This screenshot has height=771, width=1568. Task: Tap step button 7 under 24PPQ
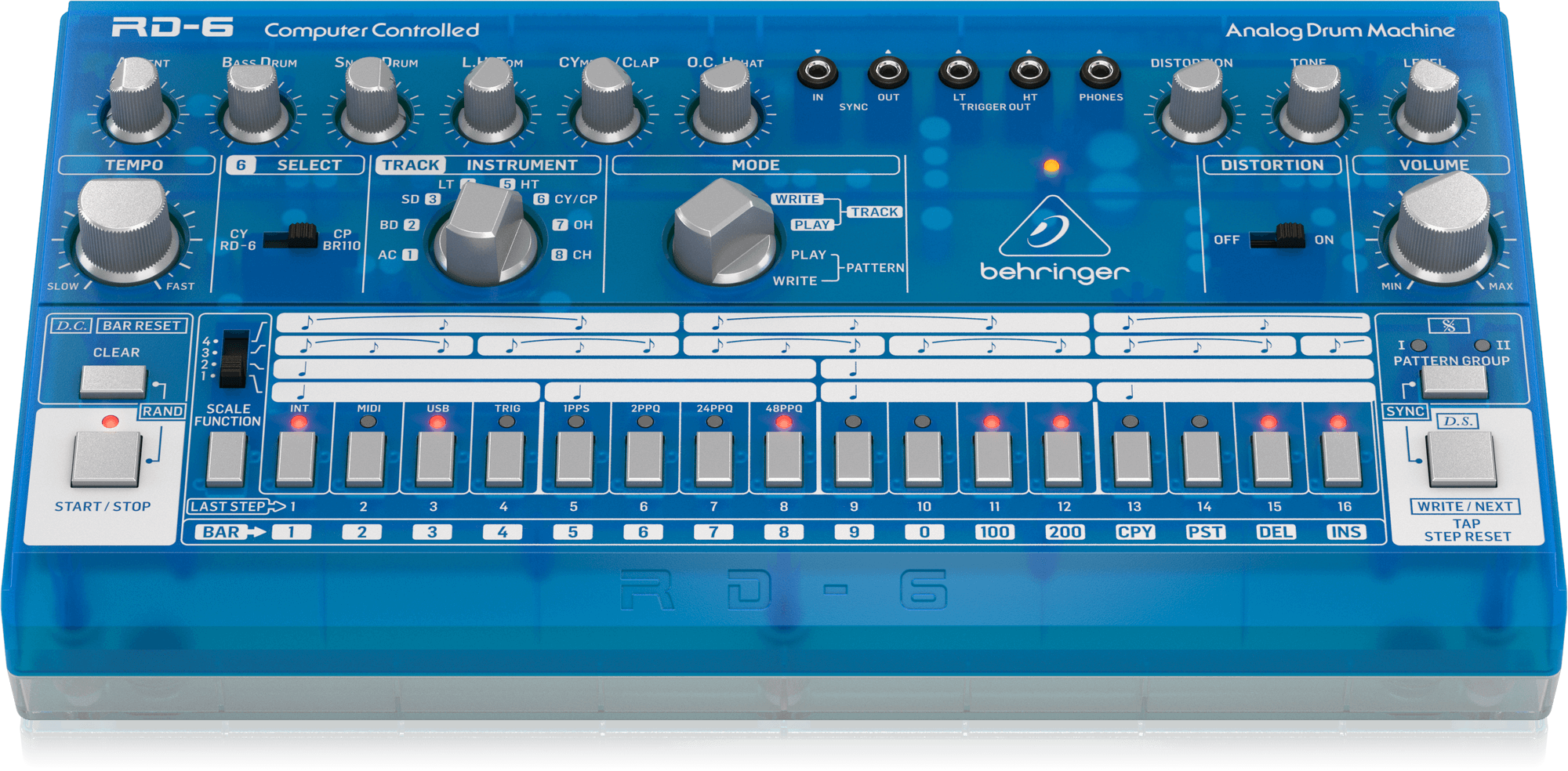pos(714,458)
